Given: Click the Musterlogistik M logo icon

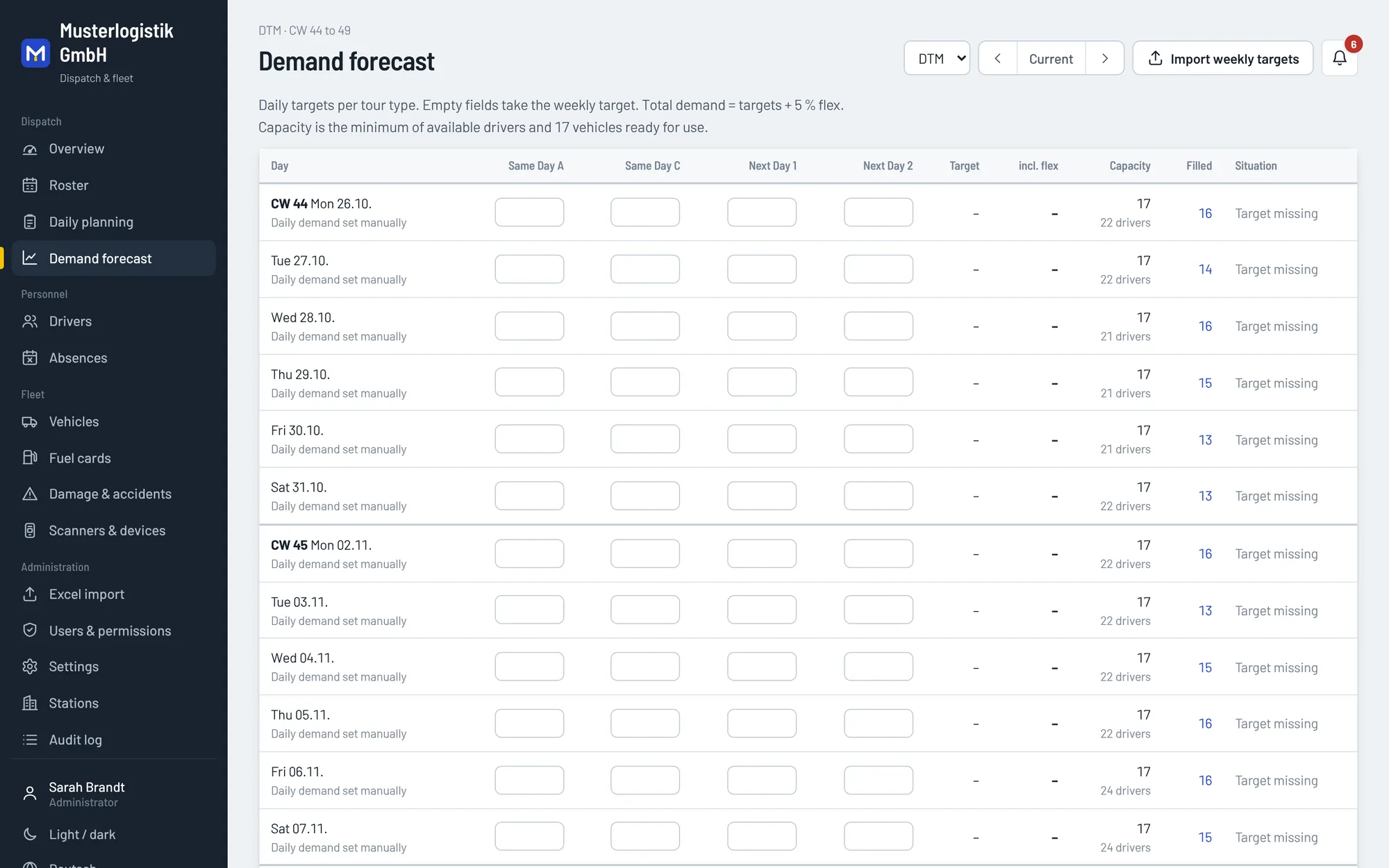Looking at the screenshot, I should point(35,53).
